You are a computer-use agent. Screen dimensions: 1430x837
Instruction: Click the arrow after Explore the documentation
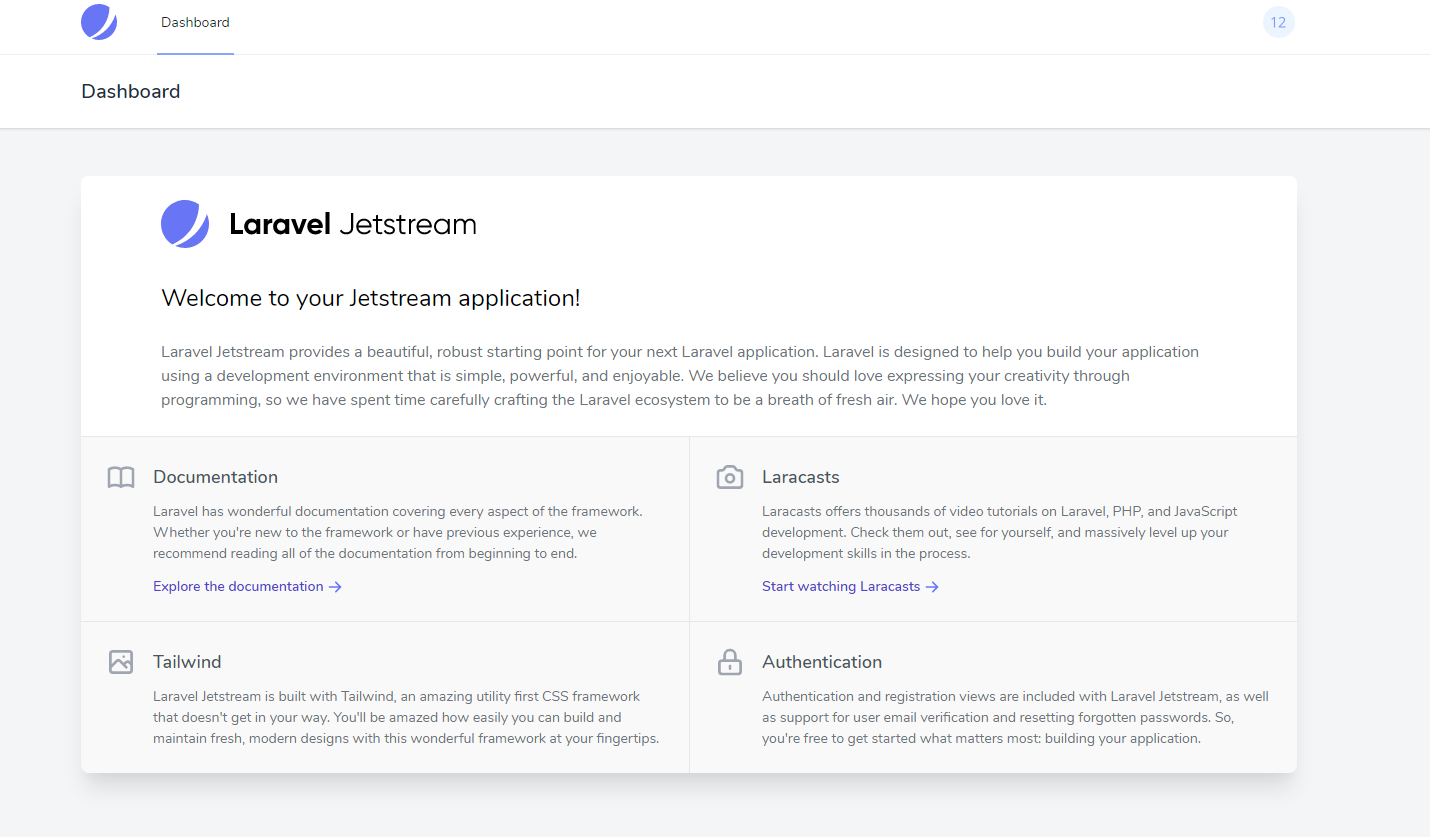335,587
